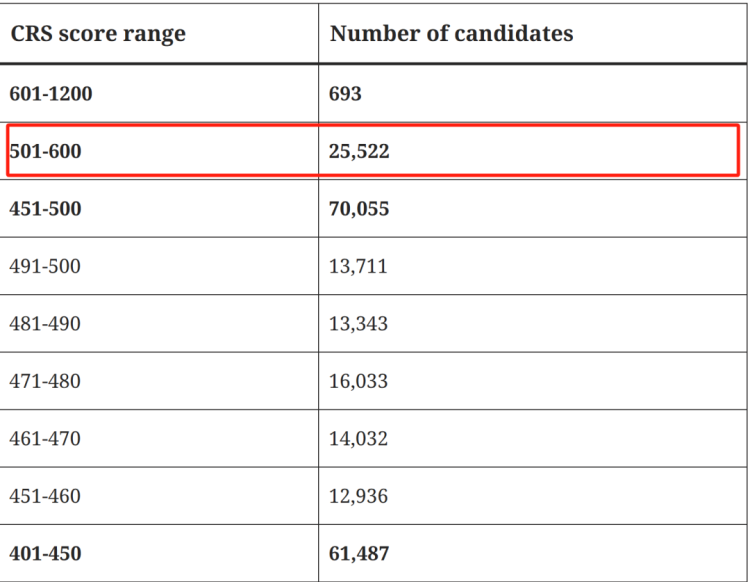Select the 471-480 score range cell
Image resolution: width=750 pixels, height=582 pixels.
coord(45,381)
